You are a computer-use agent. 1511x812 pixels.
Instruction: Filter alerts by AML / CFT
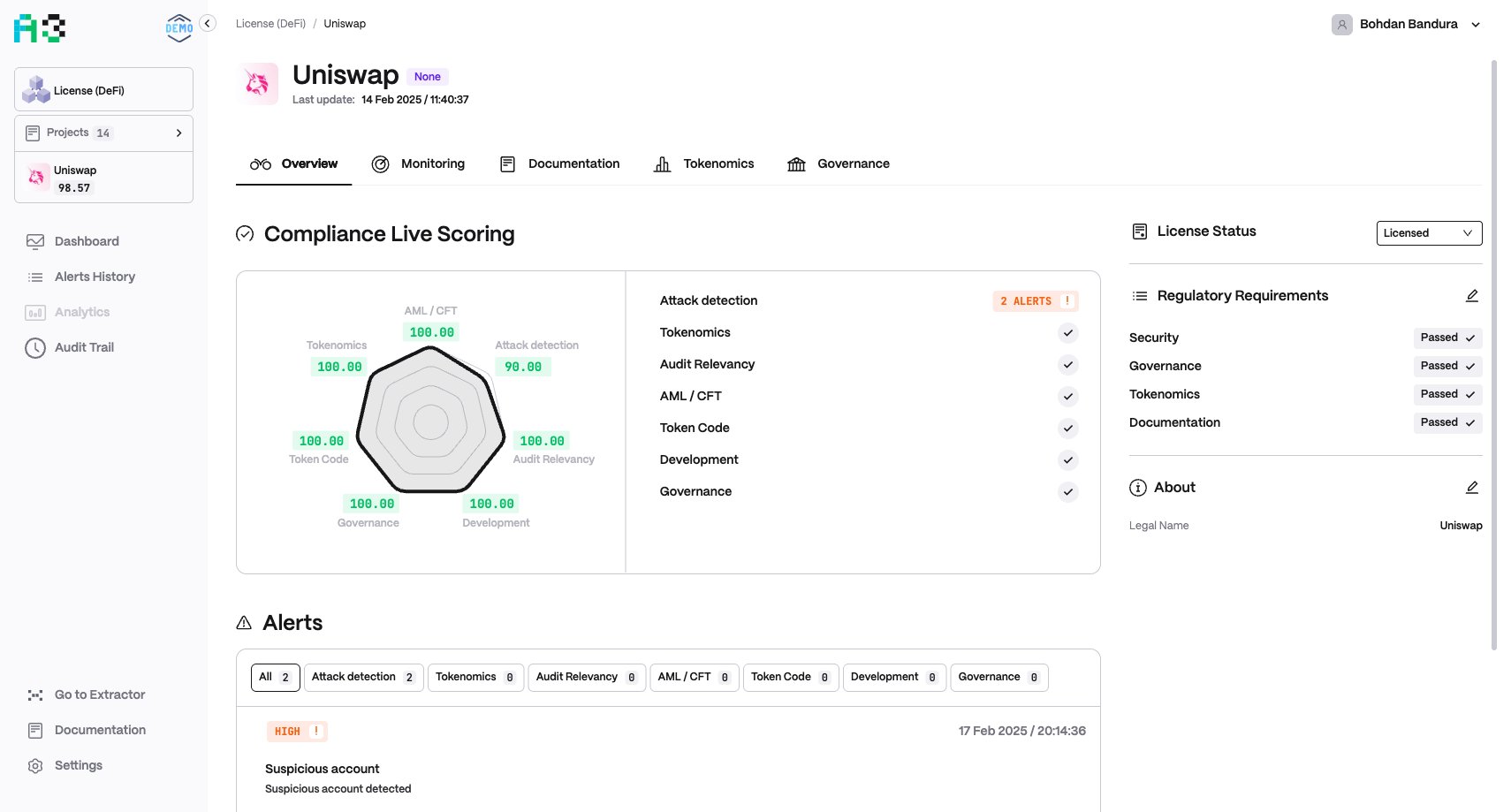coord(695,678)
